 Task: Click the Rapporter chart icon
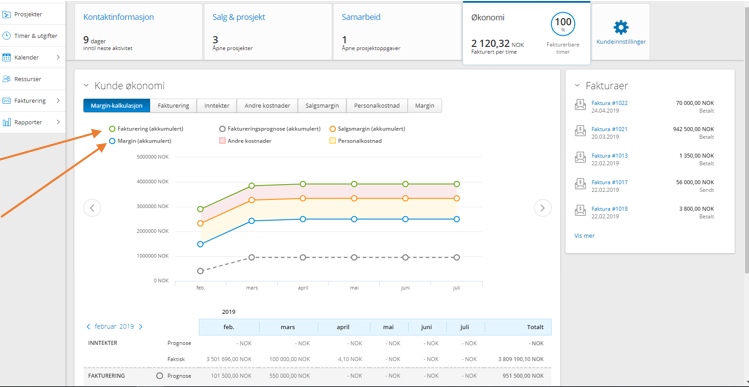coord(7,122)
